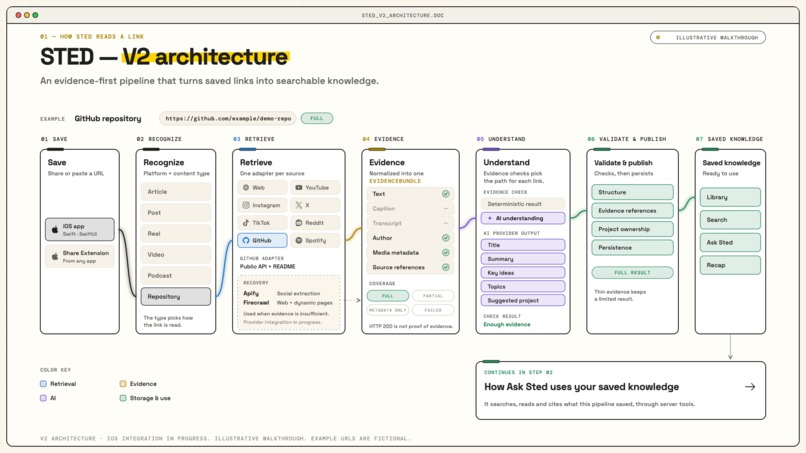The width and height of the screenshot is (806, 453).
Task: Toggle the Transcript evidence dash marker
Action: point(446,223)
